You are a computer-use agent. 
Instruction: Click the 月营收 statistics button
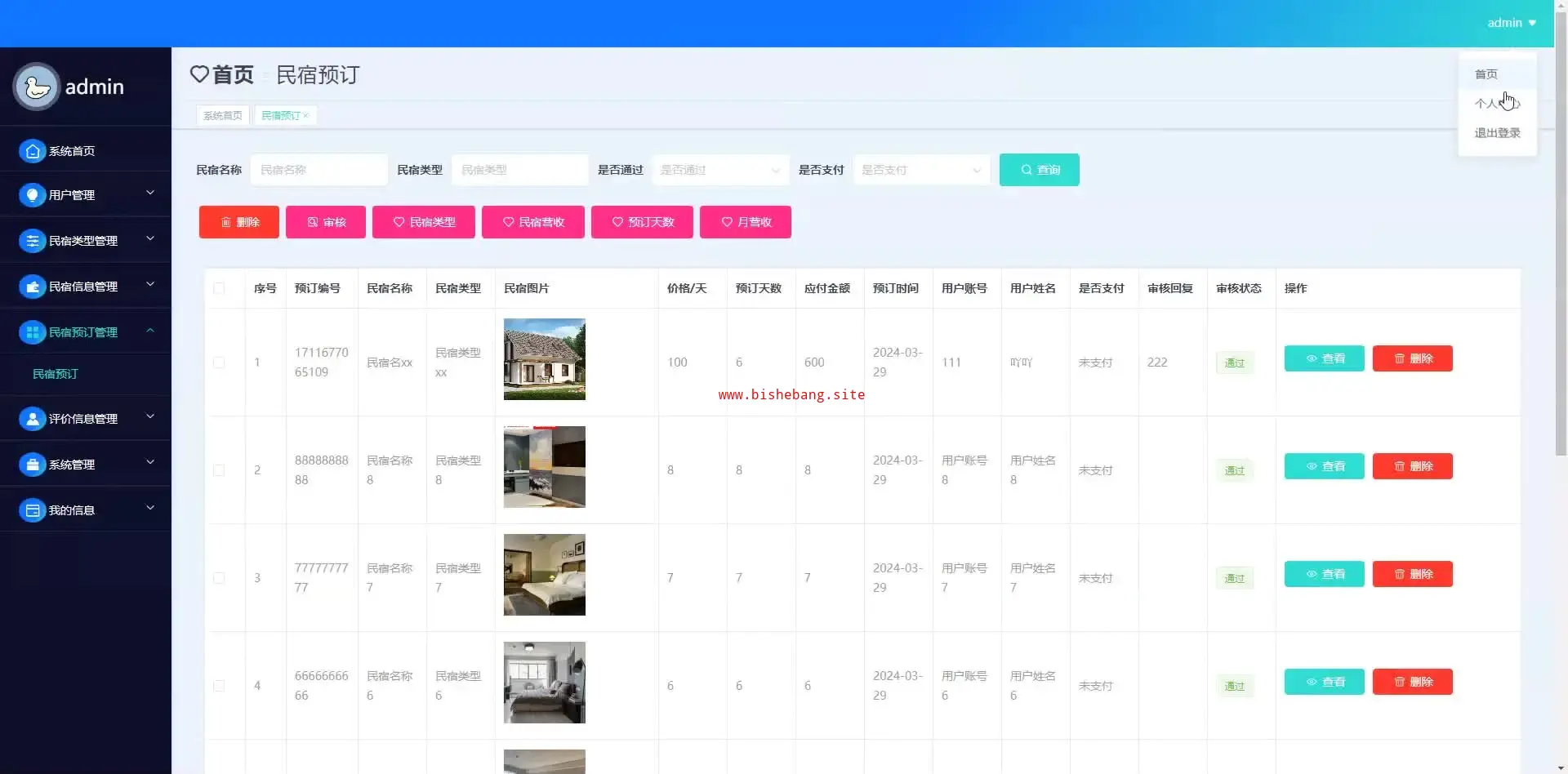point(745,222)
